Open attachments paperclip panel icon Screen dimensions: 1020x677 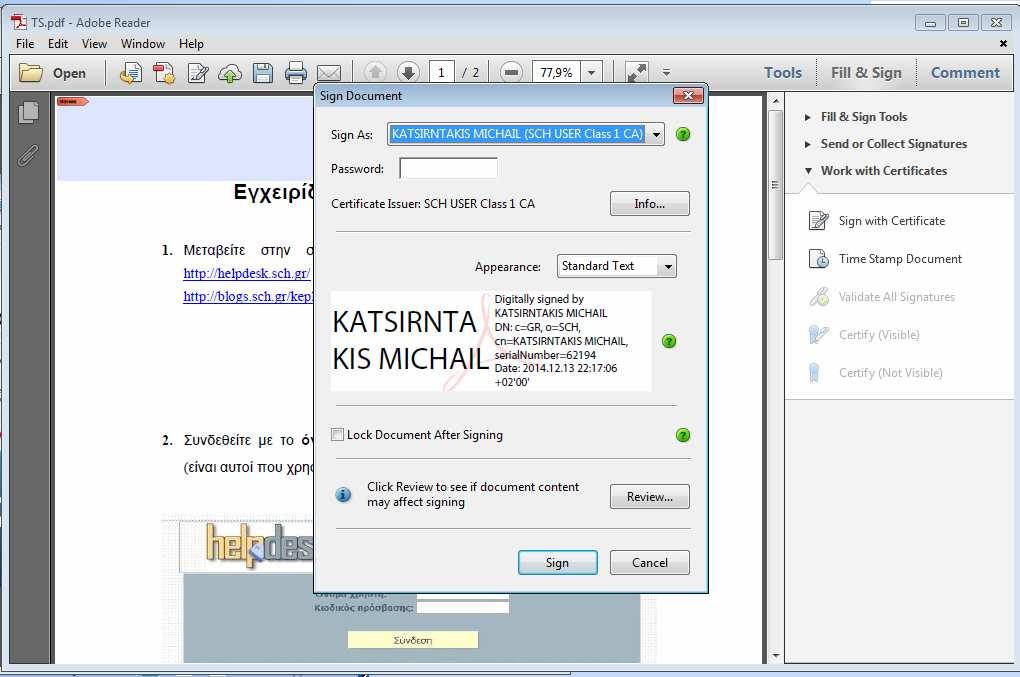pos(27,155)
